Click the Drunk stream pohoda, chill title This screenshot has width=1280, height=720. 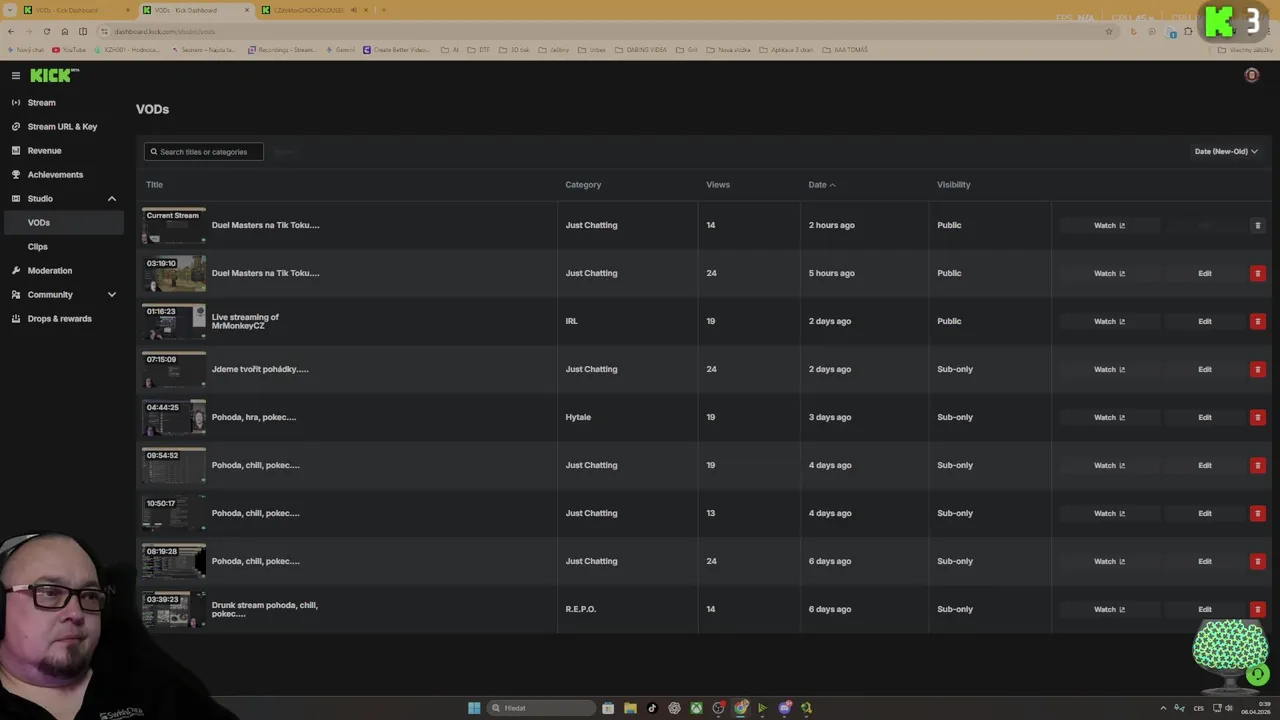265,609
